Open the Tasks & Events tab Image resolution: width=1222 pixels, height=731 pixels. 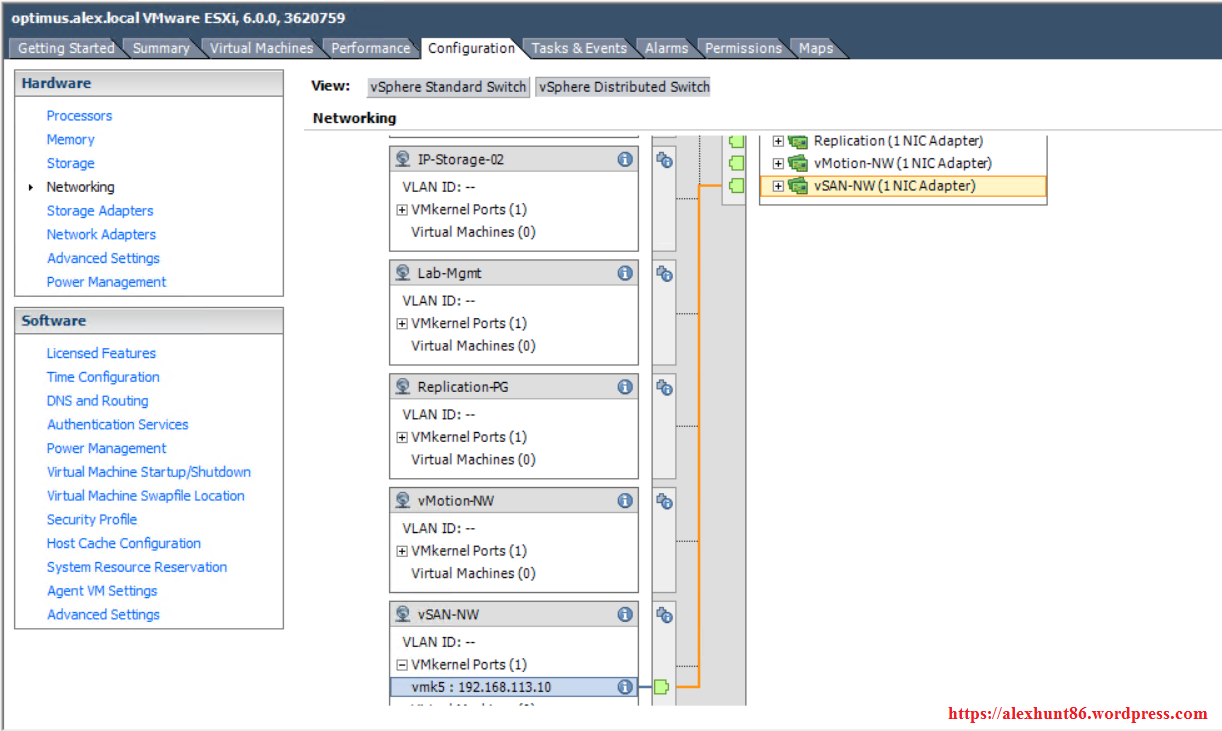pos(579,47)
